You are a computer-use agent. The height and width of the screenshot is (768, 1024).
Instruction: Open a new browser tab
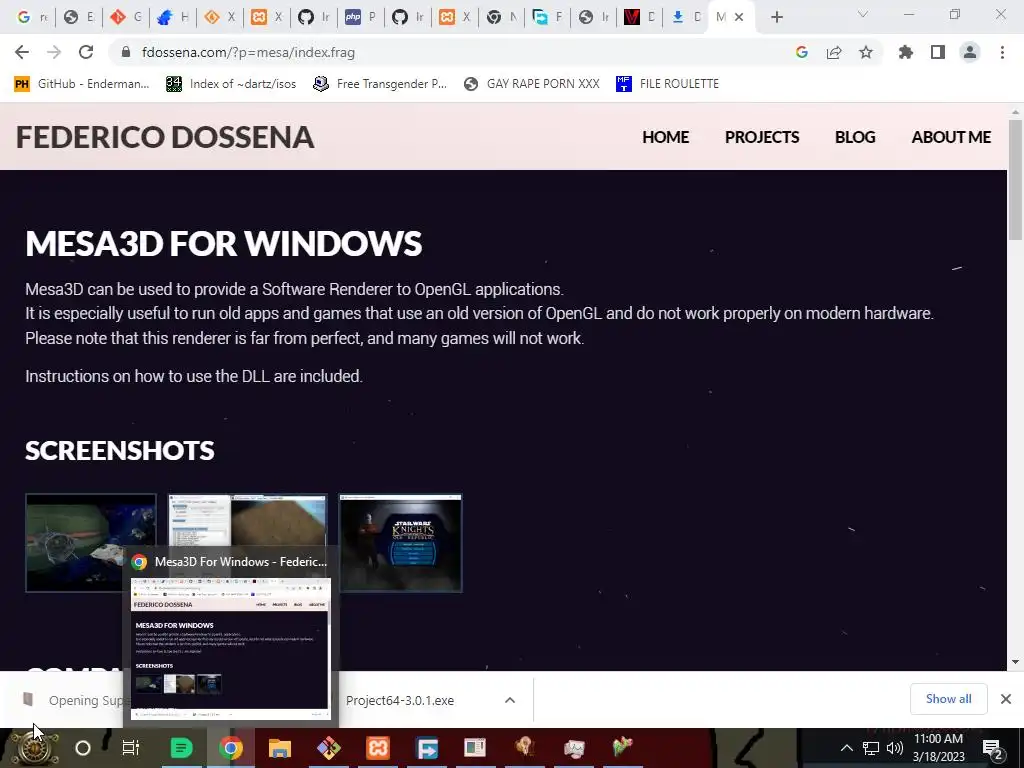point(776,17)
